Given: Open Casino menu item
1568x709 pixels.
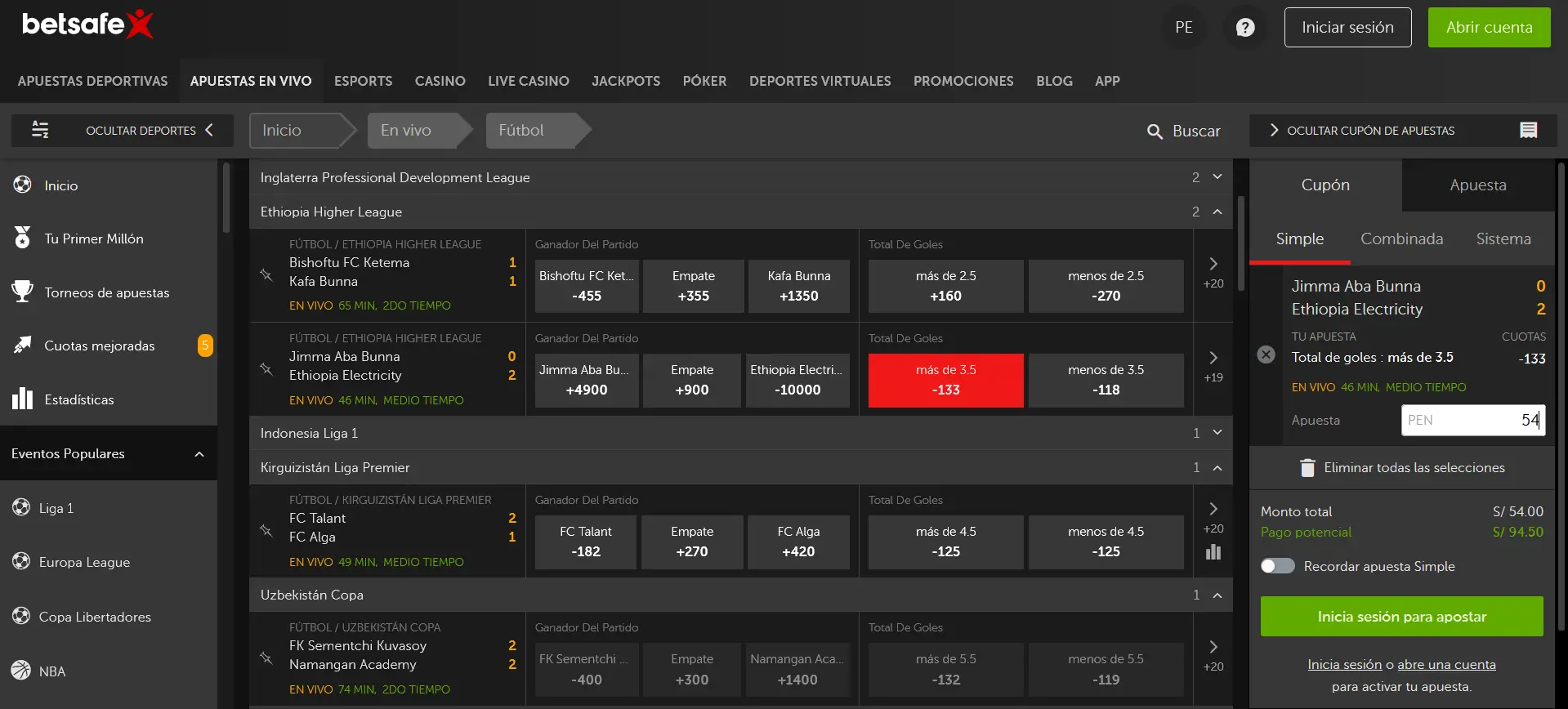Looking at the screenshot, I should click(x=440, y=81).
